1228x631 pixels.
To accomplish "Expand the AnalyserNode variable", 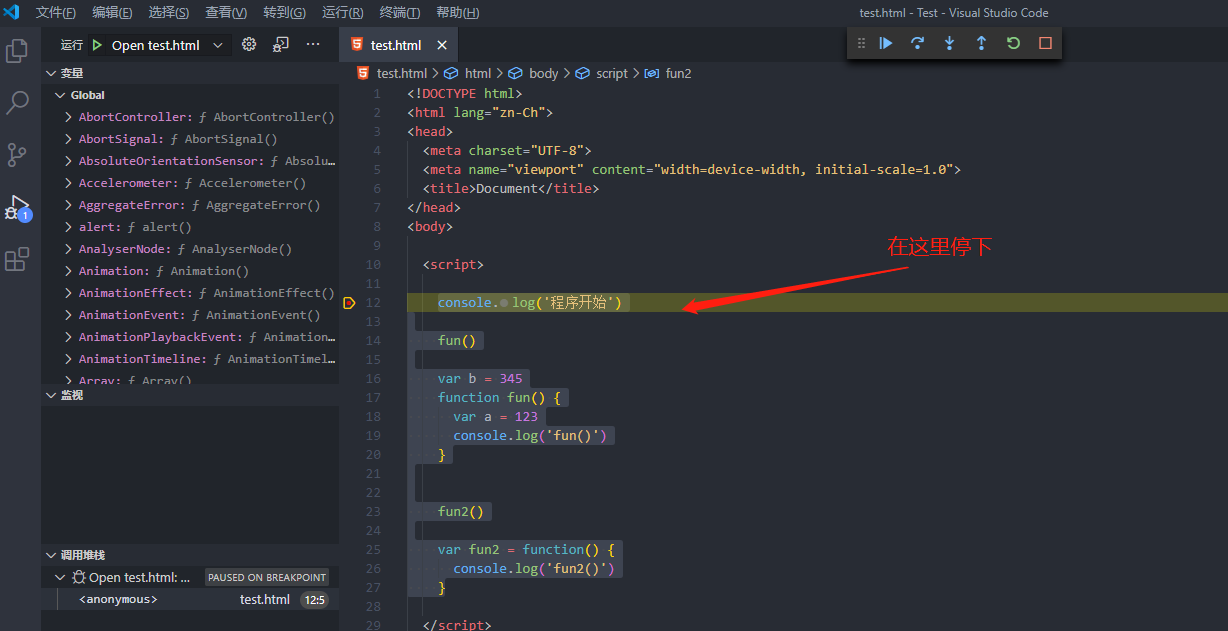I will (x=68, y=249).
